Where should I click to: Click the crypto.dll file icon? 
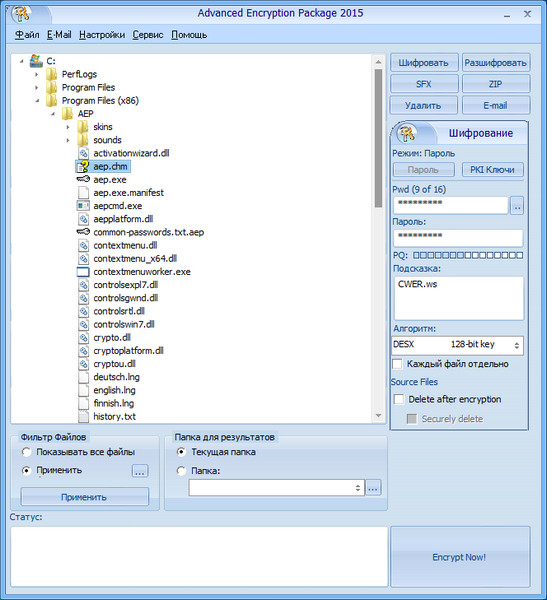pos(83,338)
